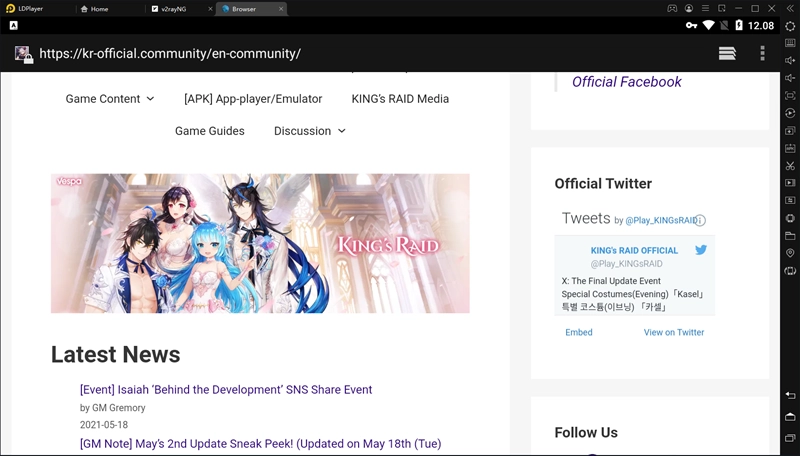Click the tweet text 'X: The Final Update Event'

[x=611, y=281]
